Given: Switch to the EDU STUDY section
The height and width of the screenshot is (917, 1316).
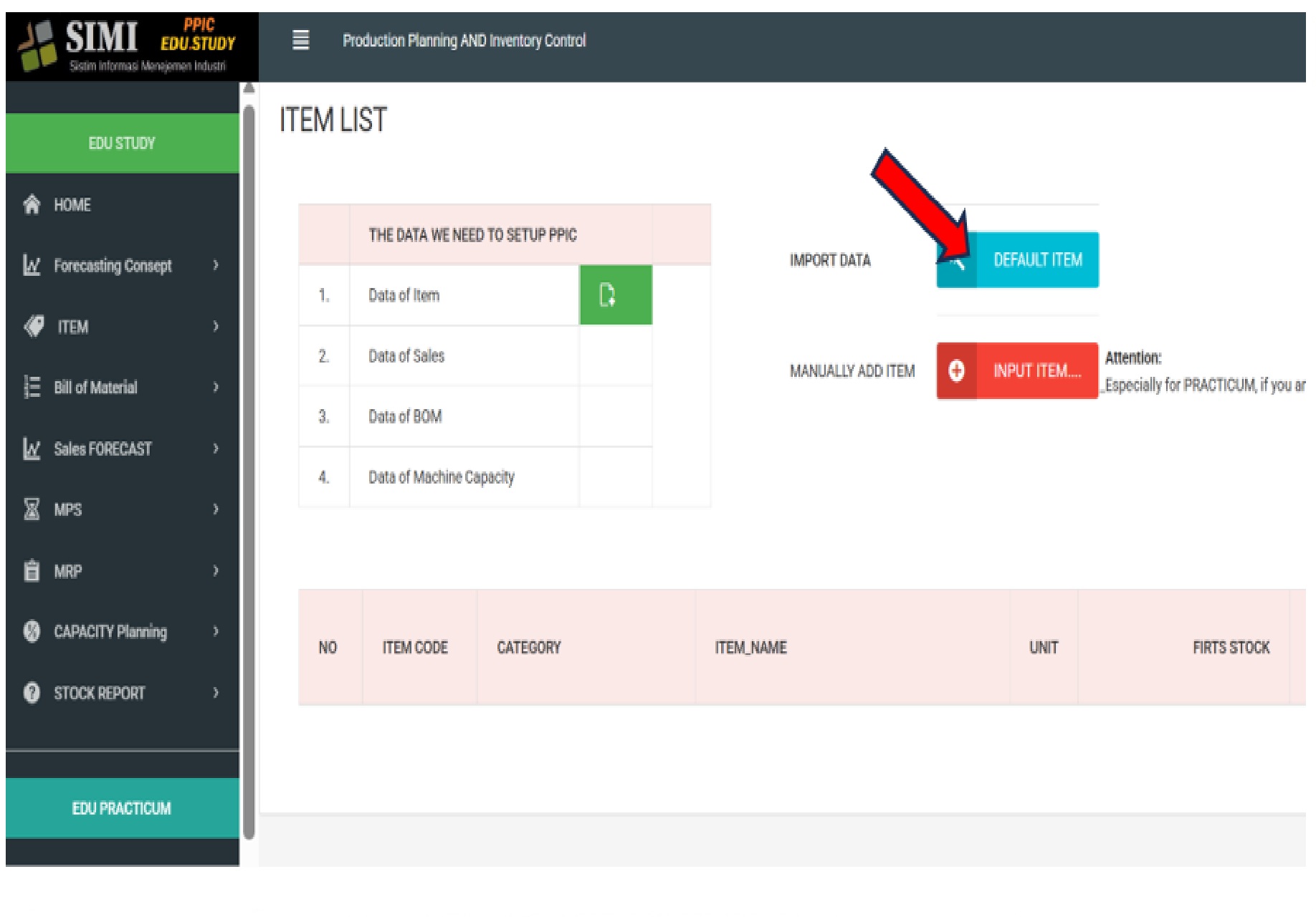Looking at the screenshot, I should 122,143.
